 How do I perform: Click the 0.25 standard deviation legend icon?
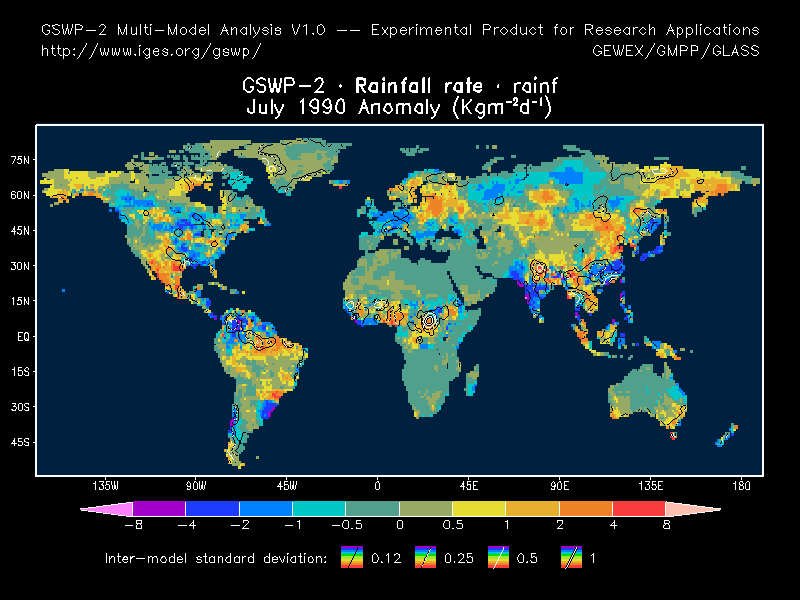click(x=425, y=557)
